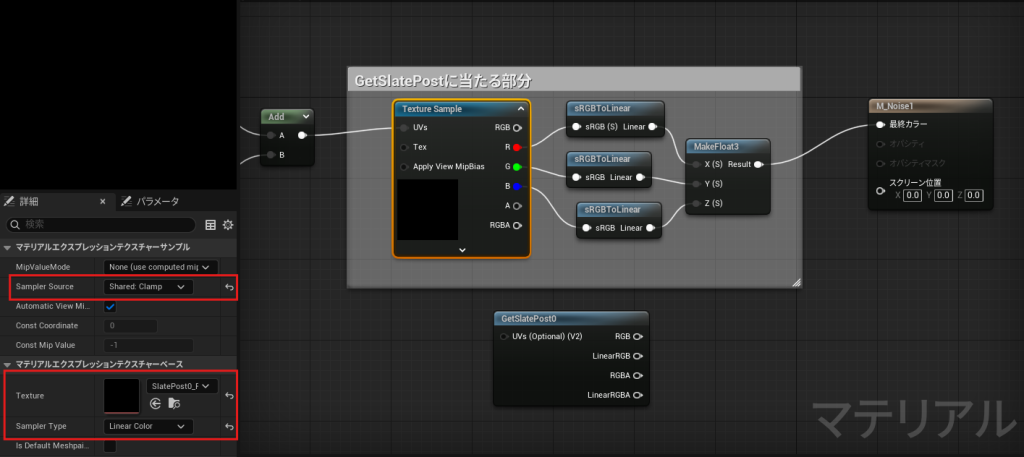The width and height of the screenshot is (1024, 457).
Task: Click スクリーン位置 input pin
Action: [x=880, y=191]
